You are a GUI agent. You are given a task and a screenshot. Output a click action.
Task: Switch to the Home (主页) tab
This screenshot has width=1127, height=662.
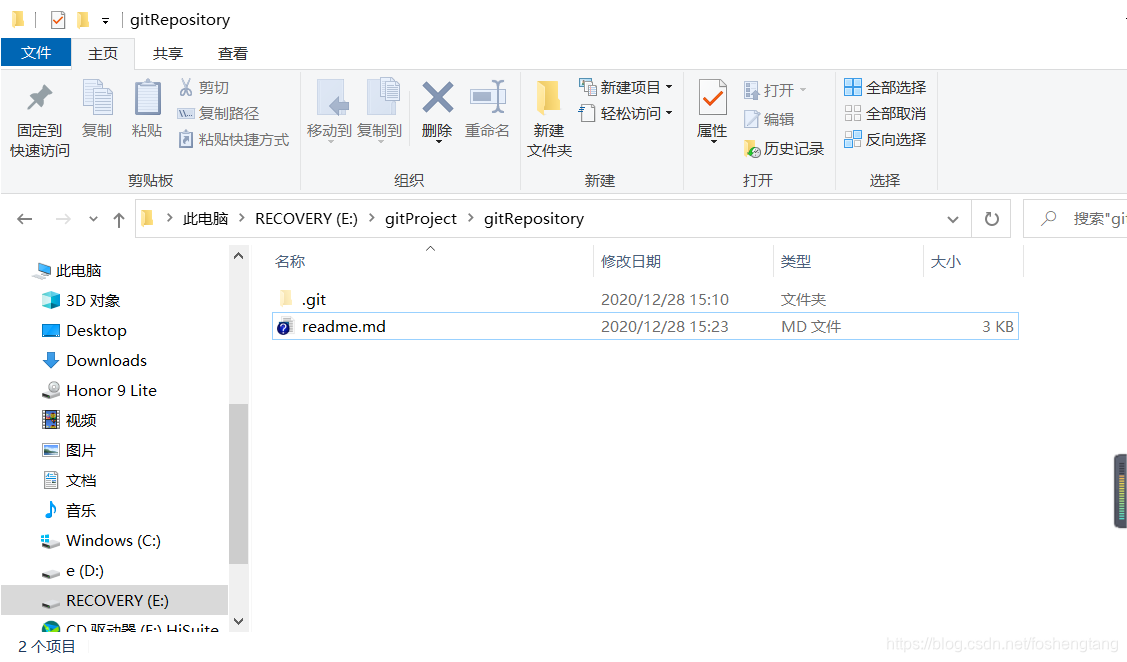(x=103, y=54)
